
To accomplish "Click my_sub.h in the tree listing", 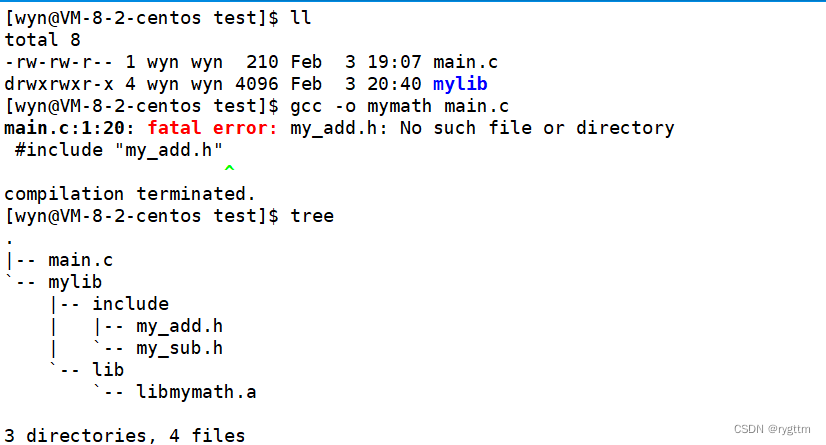I will point(180,349).
